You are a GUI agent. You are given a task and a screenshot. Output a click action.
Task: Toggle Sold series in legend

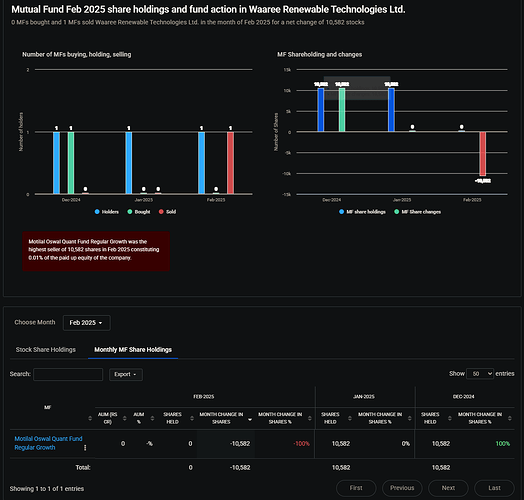(167, 212)
